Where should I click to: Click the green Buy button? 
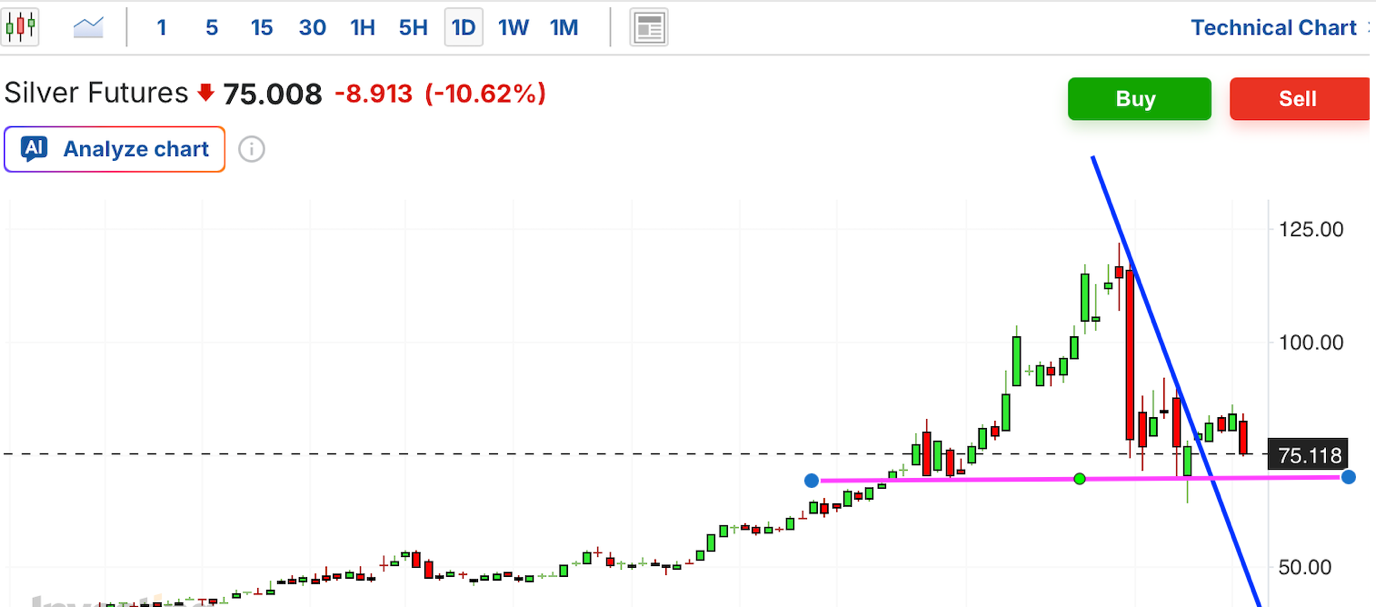1139,99
